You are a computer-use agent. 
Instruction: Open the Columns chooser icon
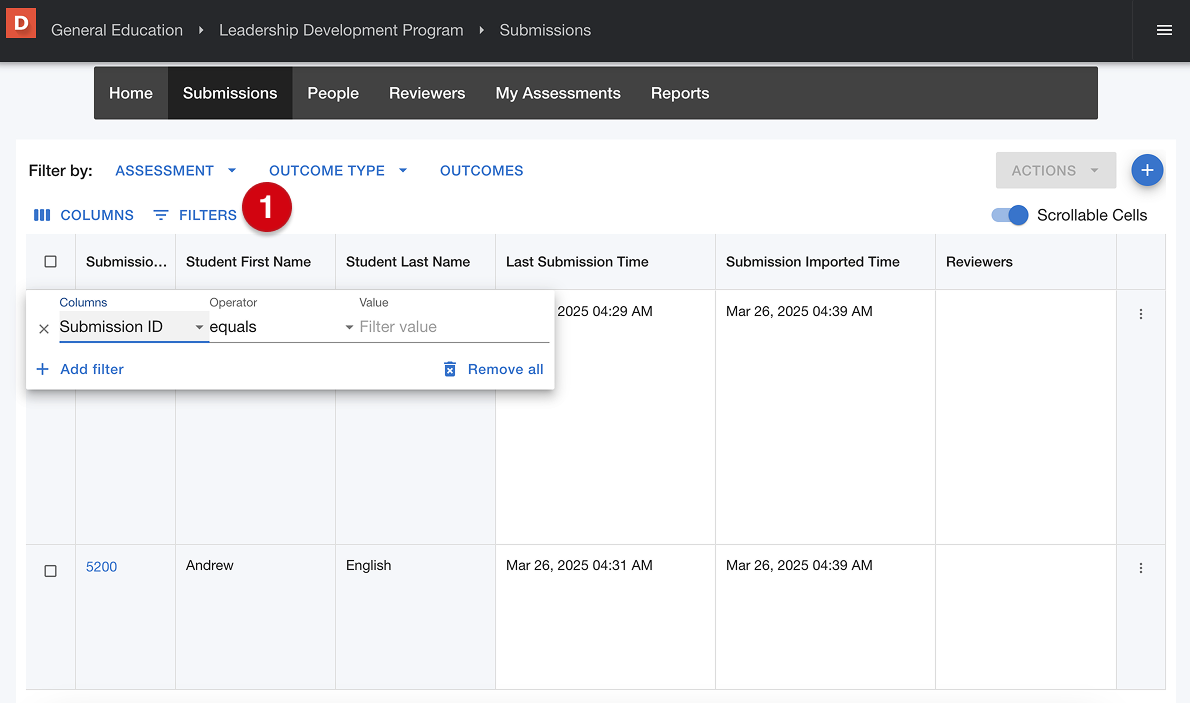(x=42, y=215)
